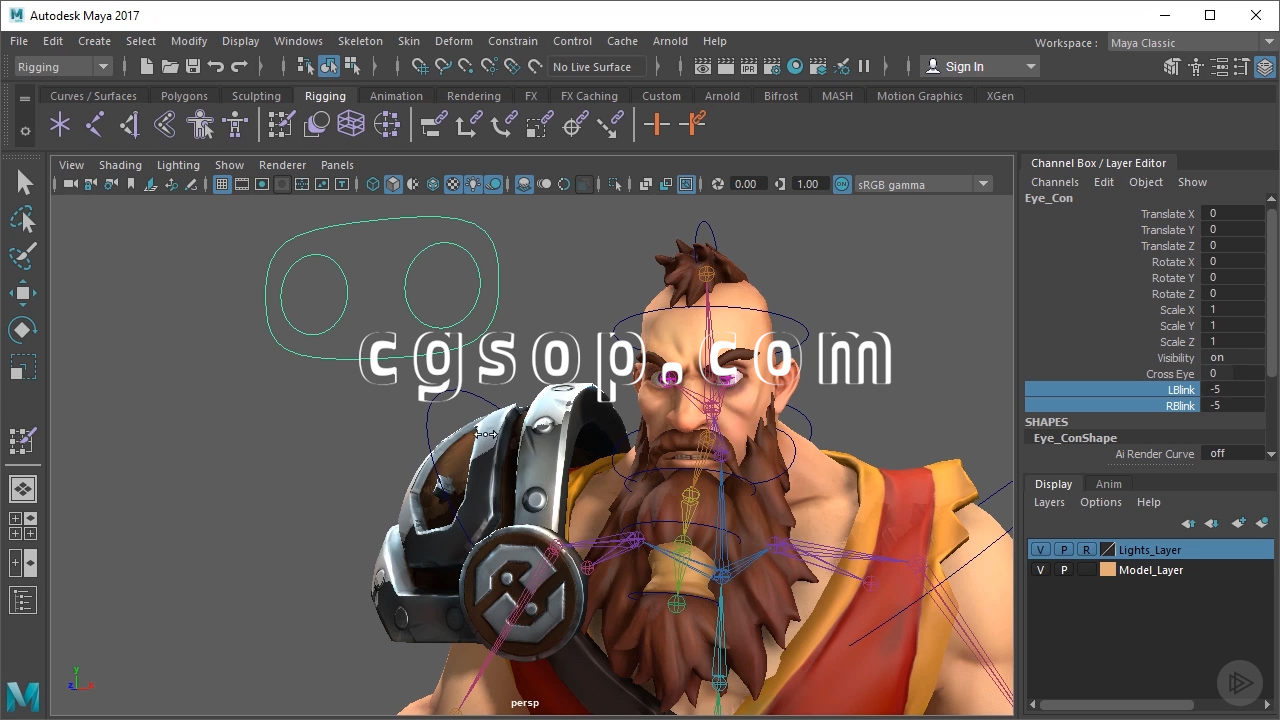Toggle visibility V of Model_Layer

[1041, 570]
